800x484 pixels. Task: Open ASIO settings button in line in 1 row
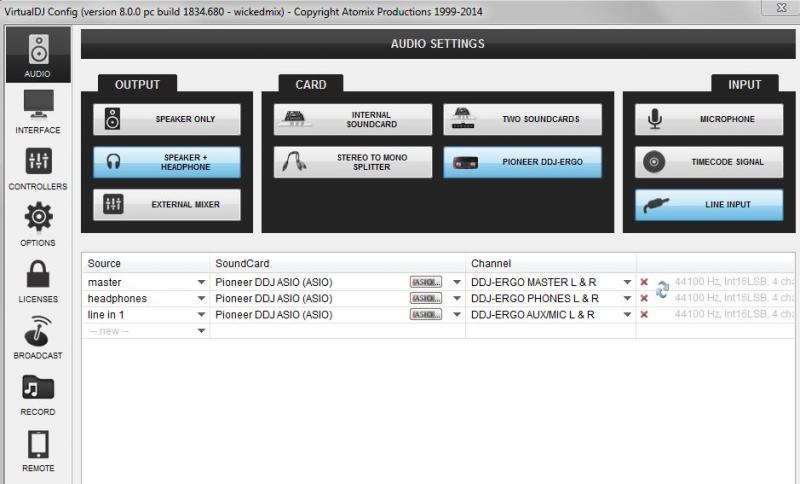pyautogui.click(x=426, y=315)
